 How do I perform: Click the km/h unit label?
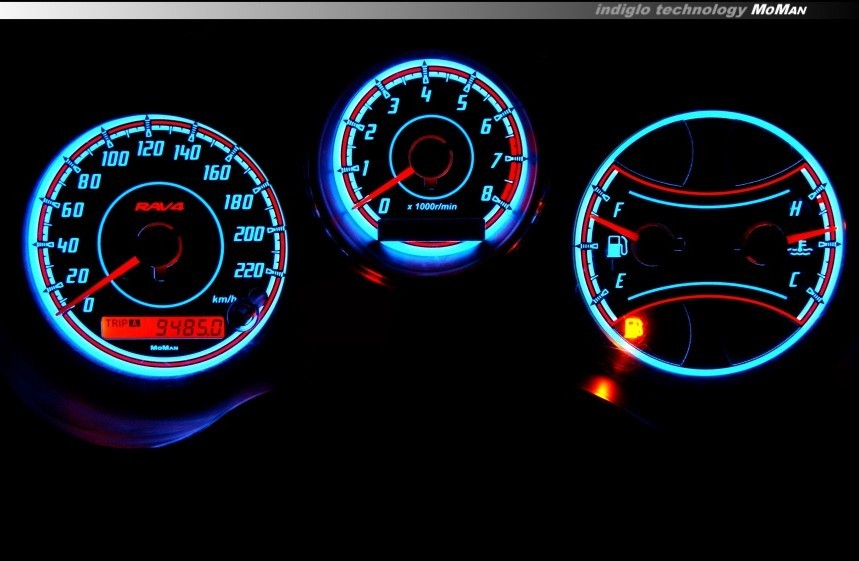click(x=224, y=299)
